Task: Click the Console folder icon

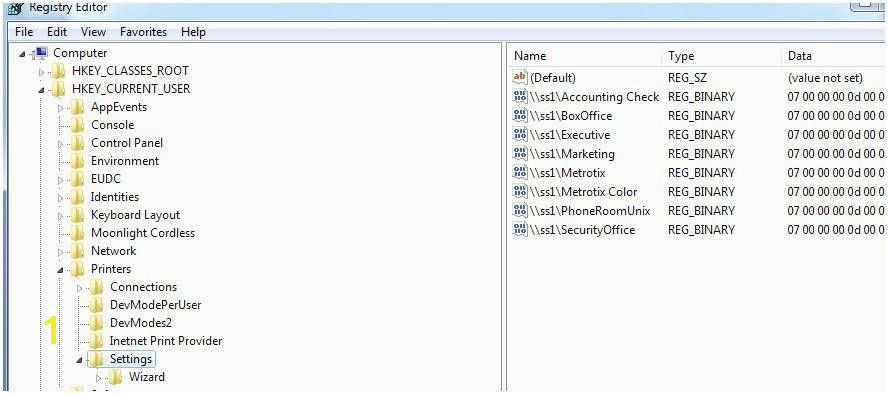Action: pos(78,125)
